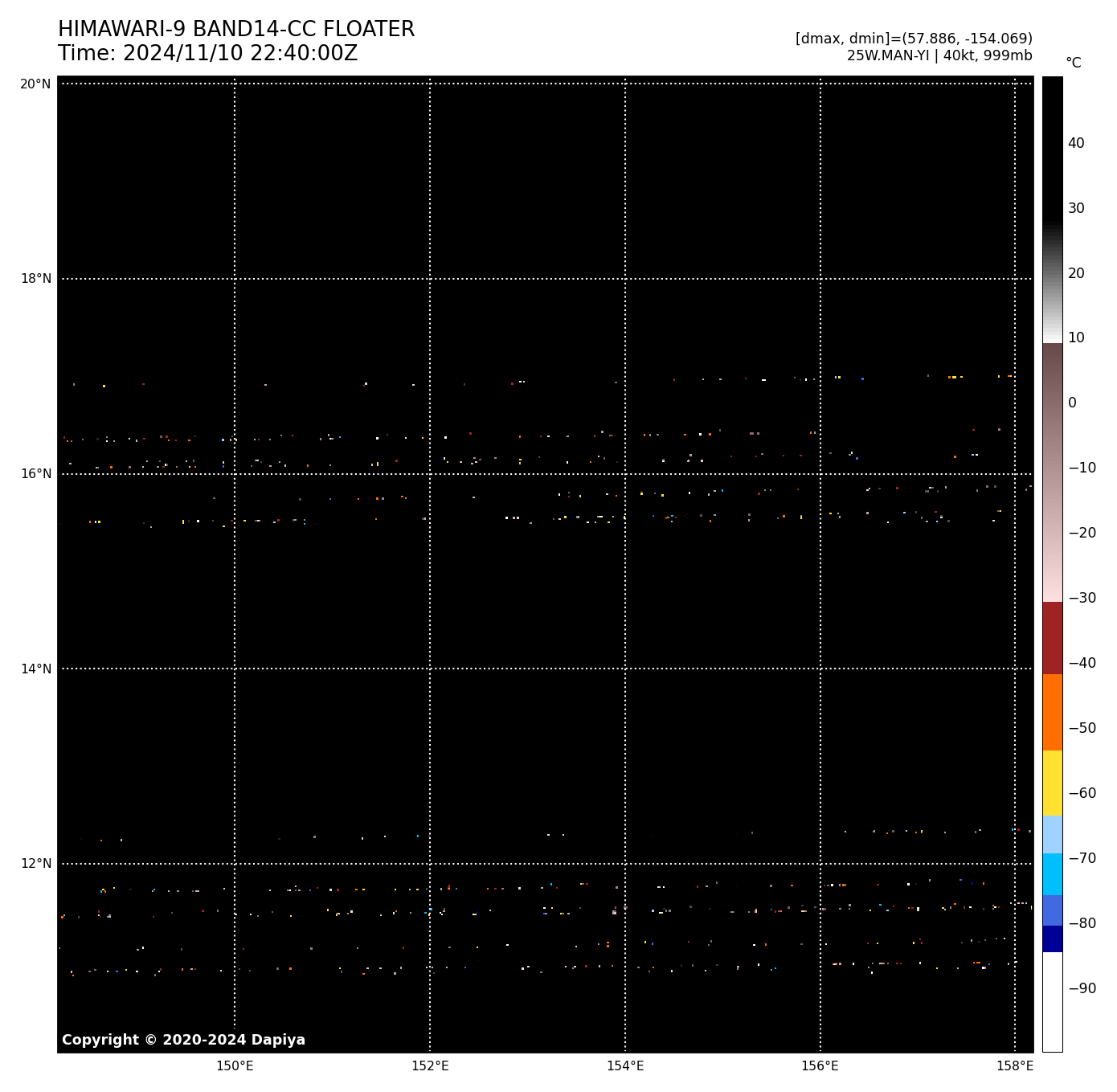Select the 25W.MAN-YI storm info label

point(939,56)
